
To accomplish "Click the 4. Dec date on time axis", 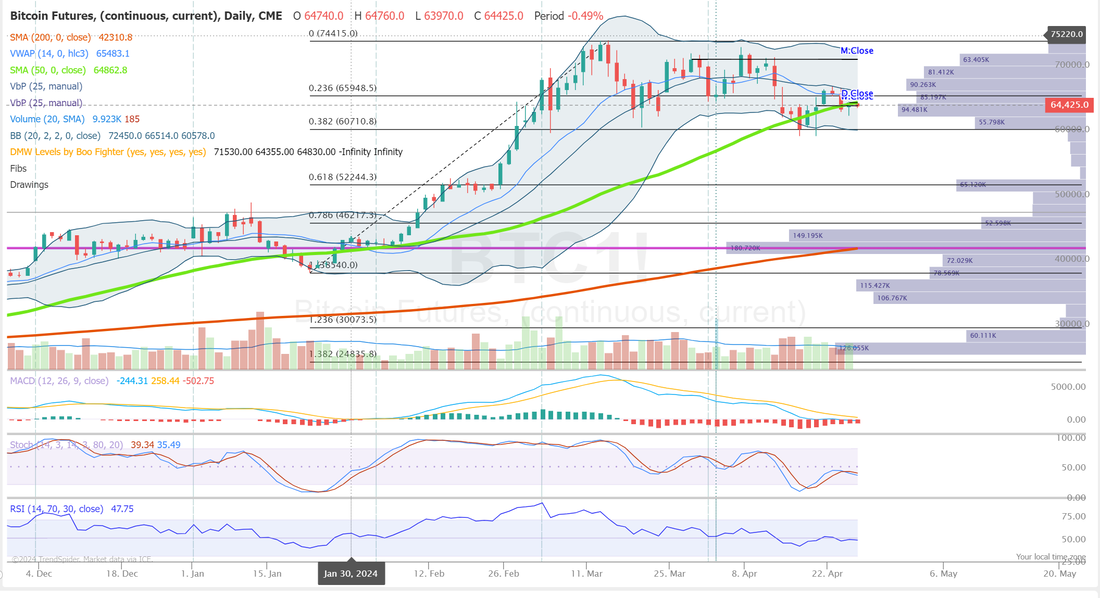I will coord(39,573).
